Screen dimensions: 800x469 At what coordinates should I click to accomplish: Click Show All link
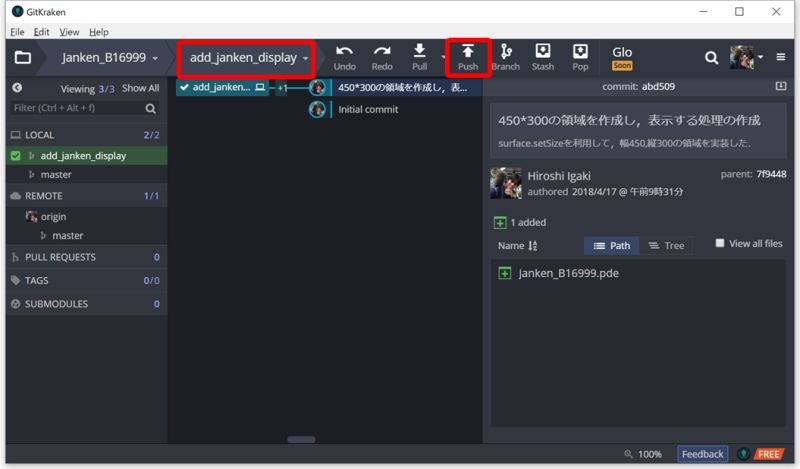[x=140, y=88]
